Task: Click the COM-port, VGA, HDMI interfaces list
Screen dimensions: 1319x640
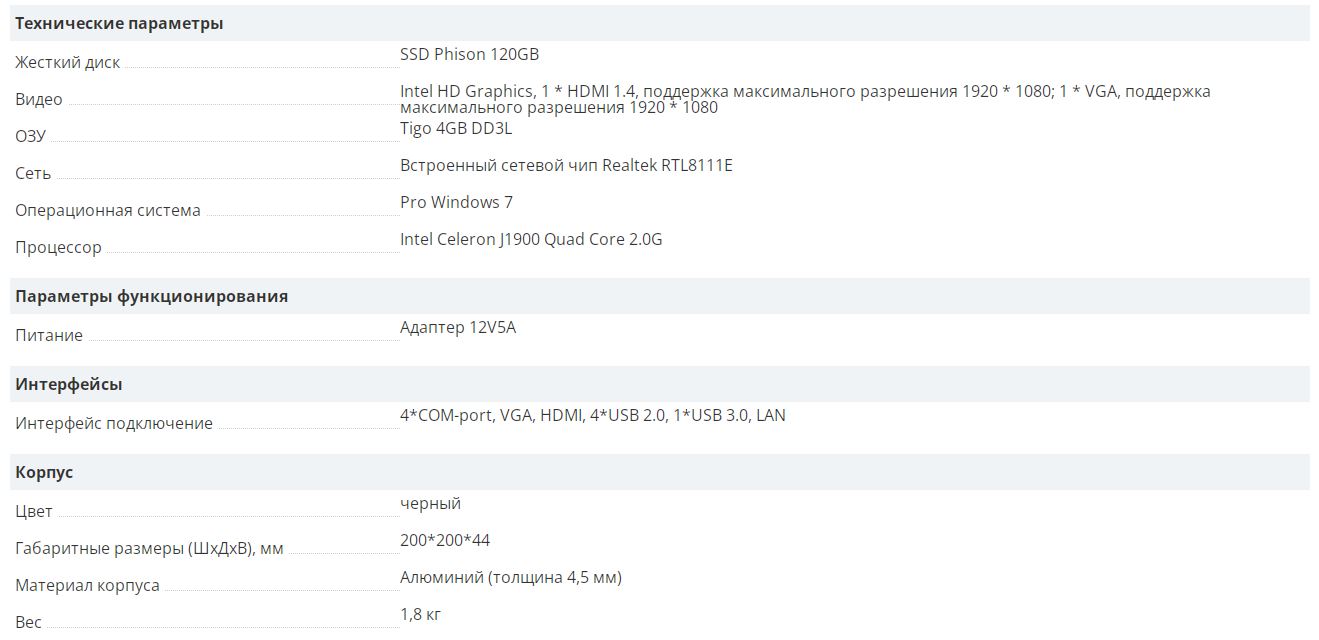Action: pyautogui.click(x=592, y=415)
